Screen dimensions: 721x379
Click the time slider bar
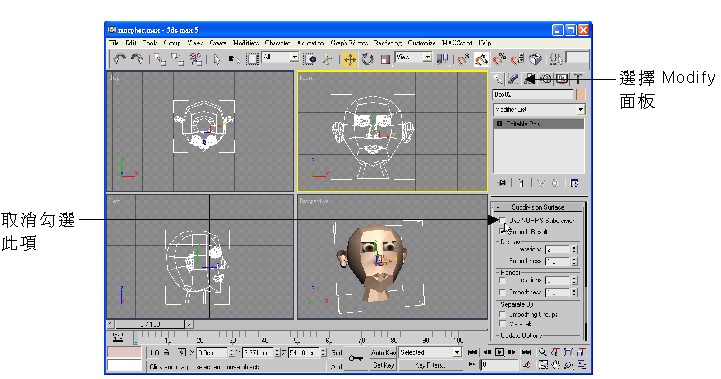pyautogui.click(x=149, y=324)
